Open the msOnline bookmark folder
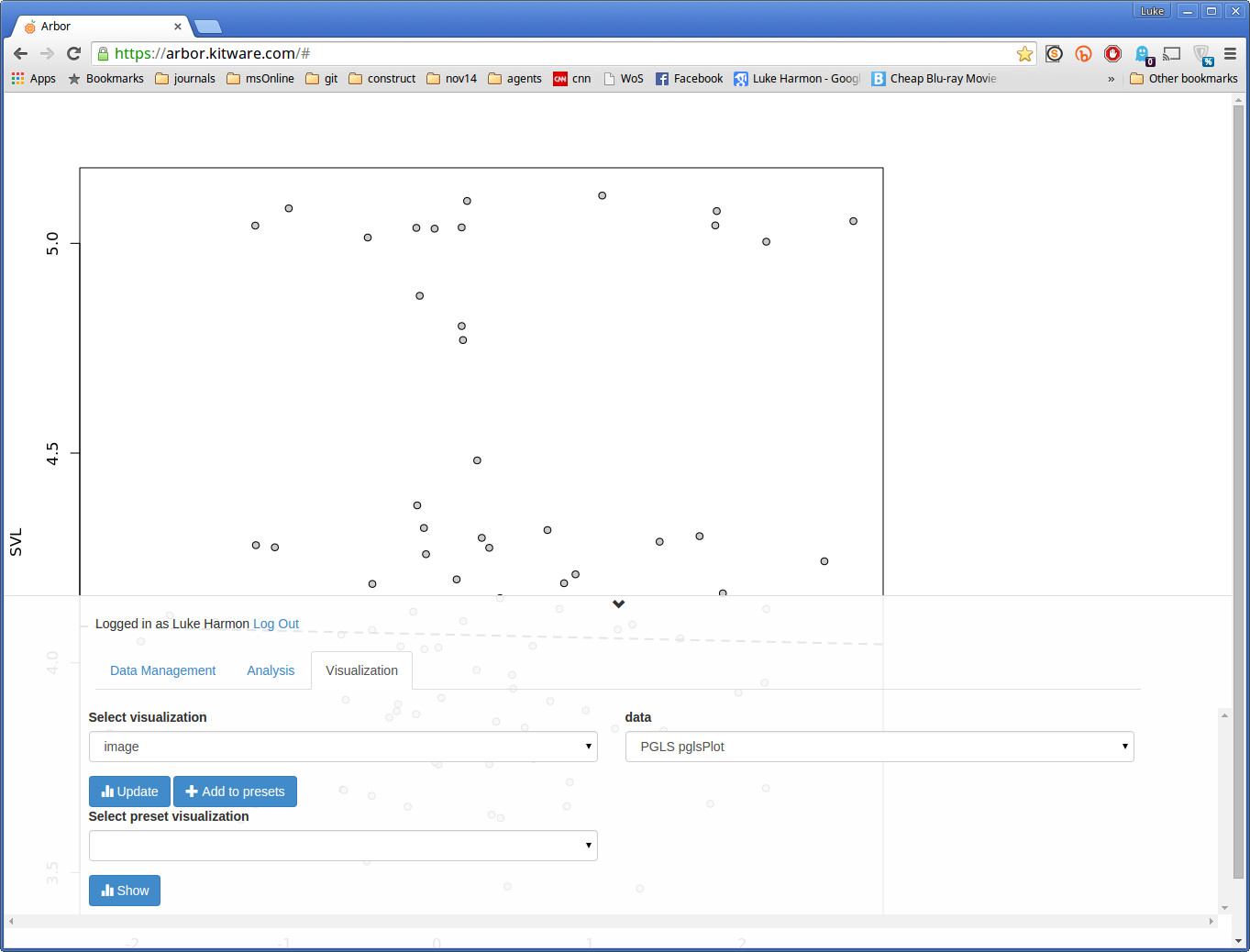 click(260, 79)
